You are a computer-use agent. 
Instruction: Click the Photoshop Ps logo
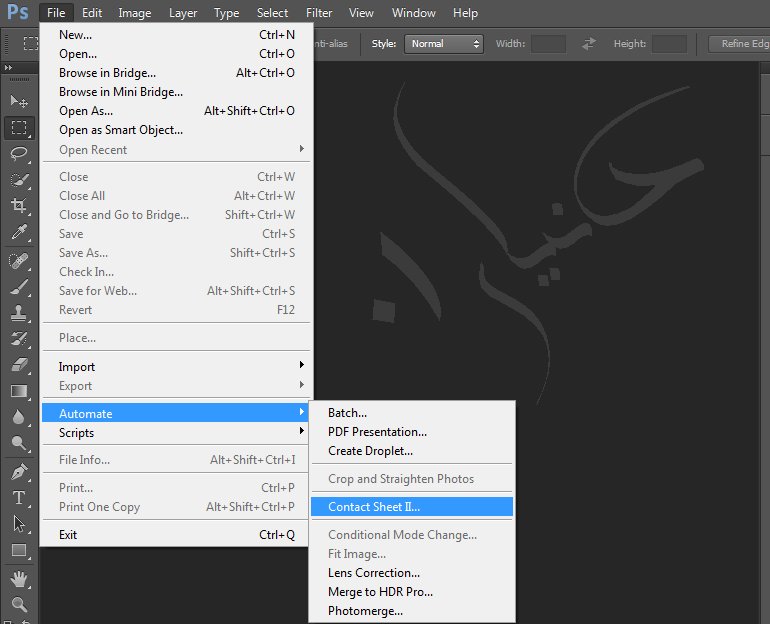(x=18, y=12)
